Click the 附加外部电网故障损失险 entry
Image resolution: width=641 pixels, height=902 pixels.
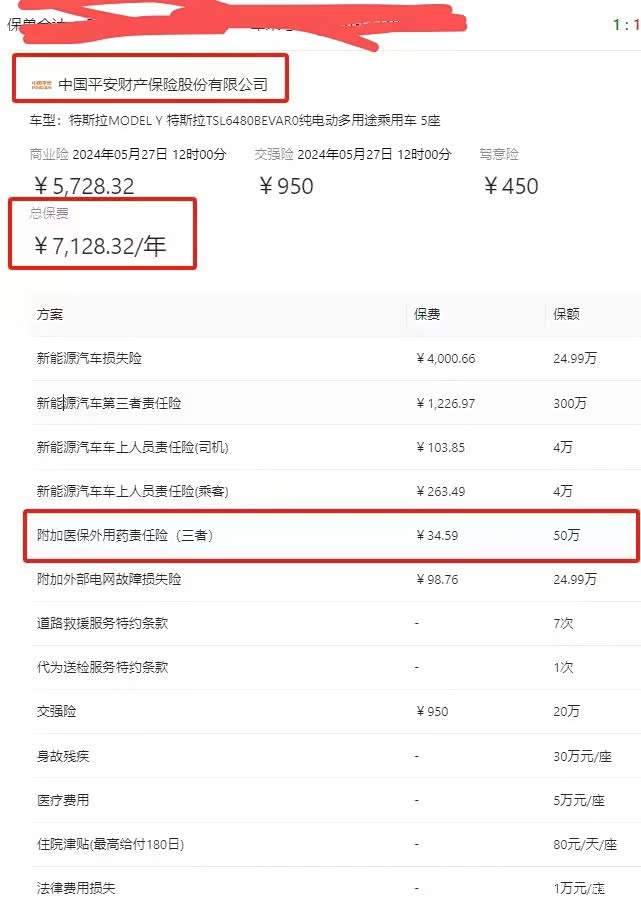tap(109, 580)
